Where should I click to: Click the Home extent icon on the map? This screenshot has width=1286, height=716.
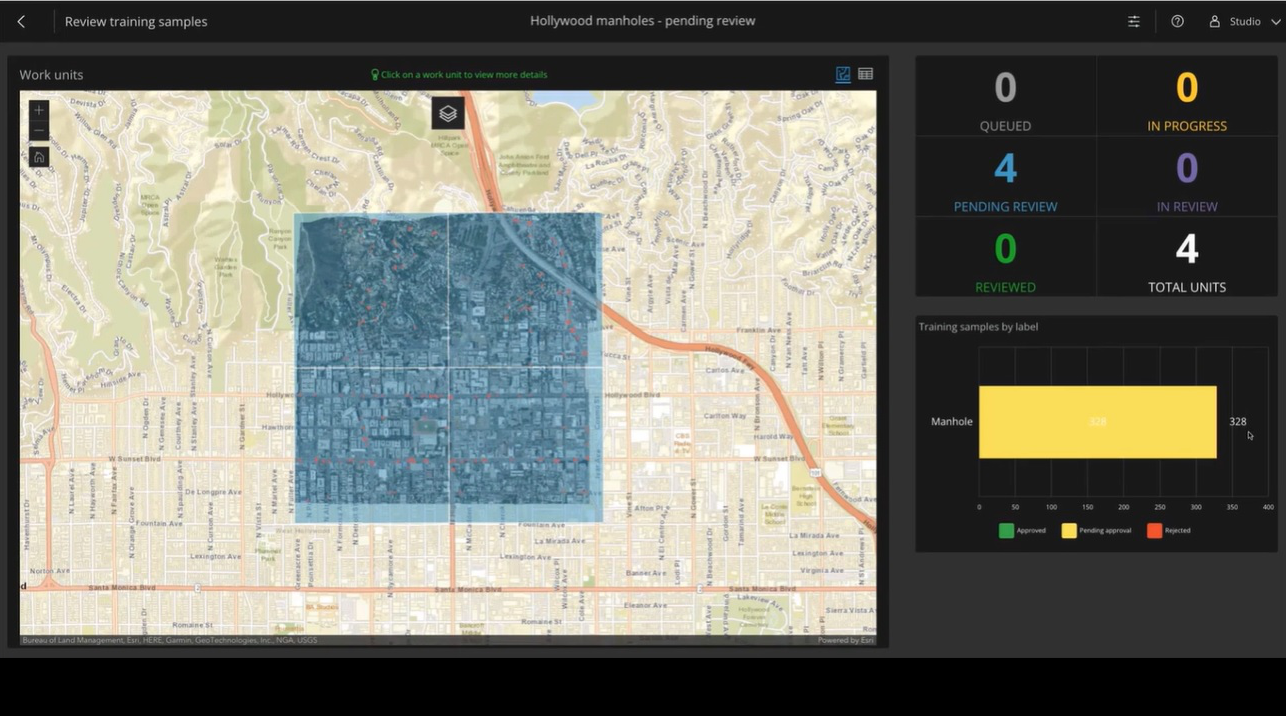coord(38,156)
